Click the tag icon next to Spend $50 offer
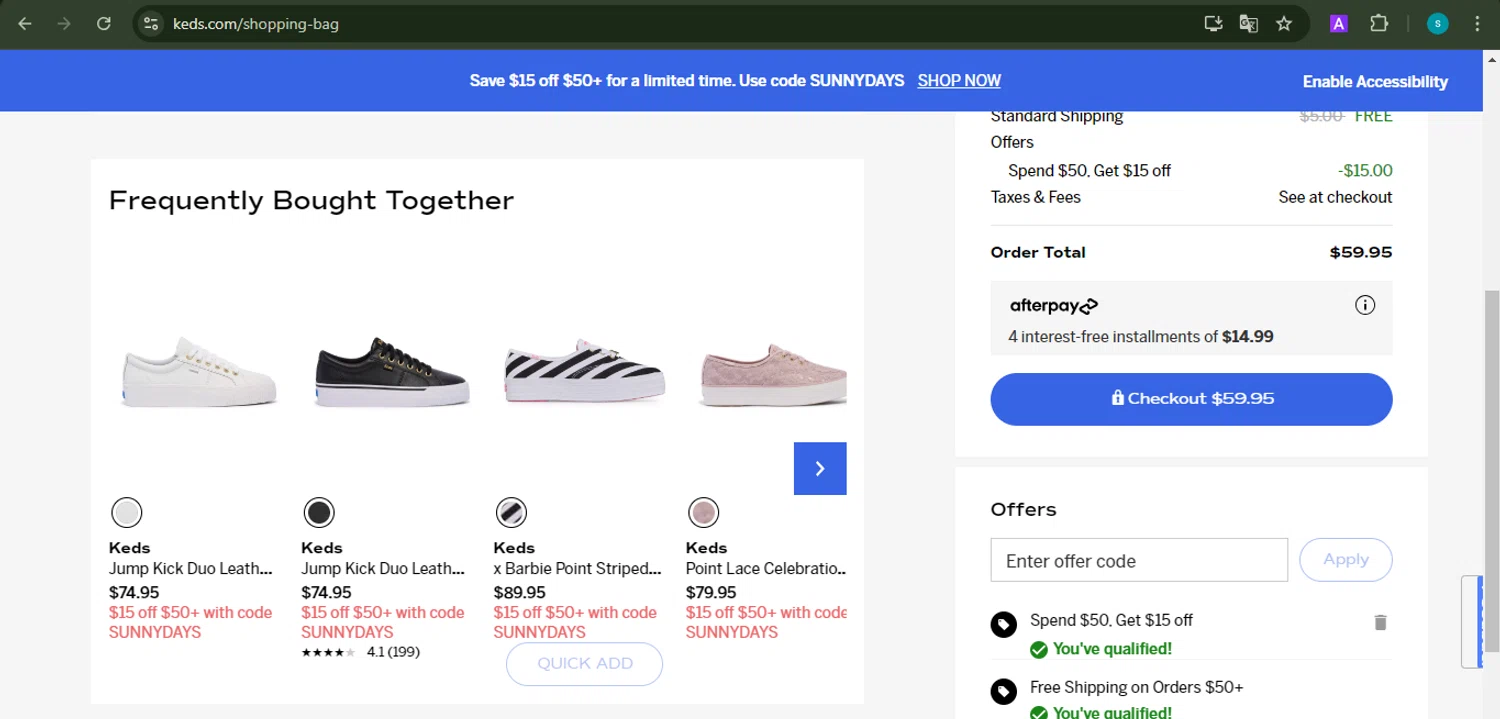The width and height of the screenshot is (1500, 719). 1003,625
